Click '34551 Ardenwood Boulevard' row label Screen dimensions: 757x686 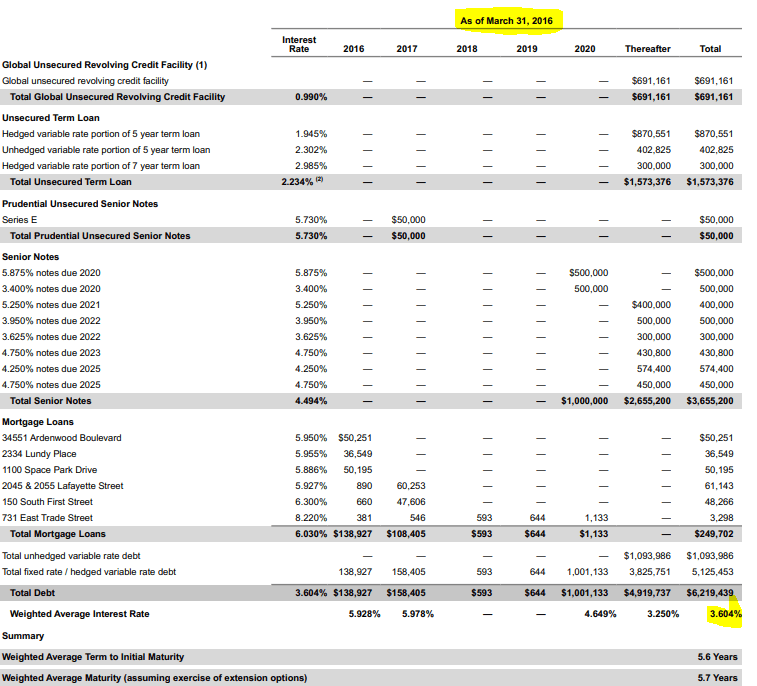tap(62, 438)
